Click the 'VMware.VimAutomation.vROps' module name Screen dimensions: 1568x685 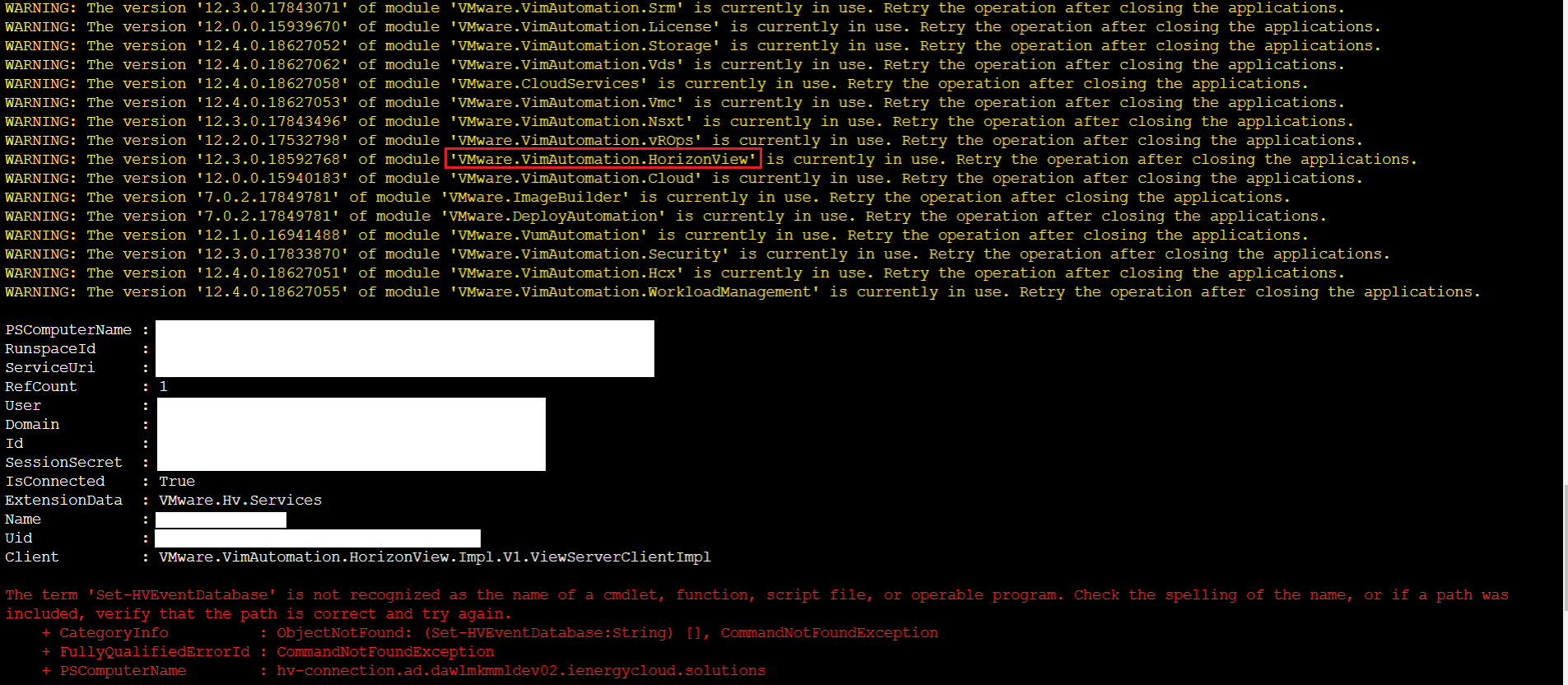[x=576, y=141]
